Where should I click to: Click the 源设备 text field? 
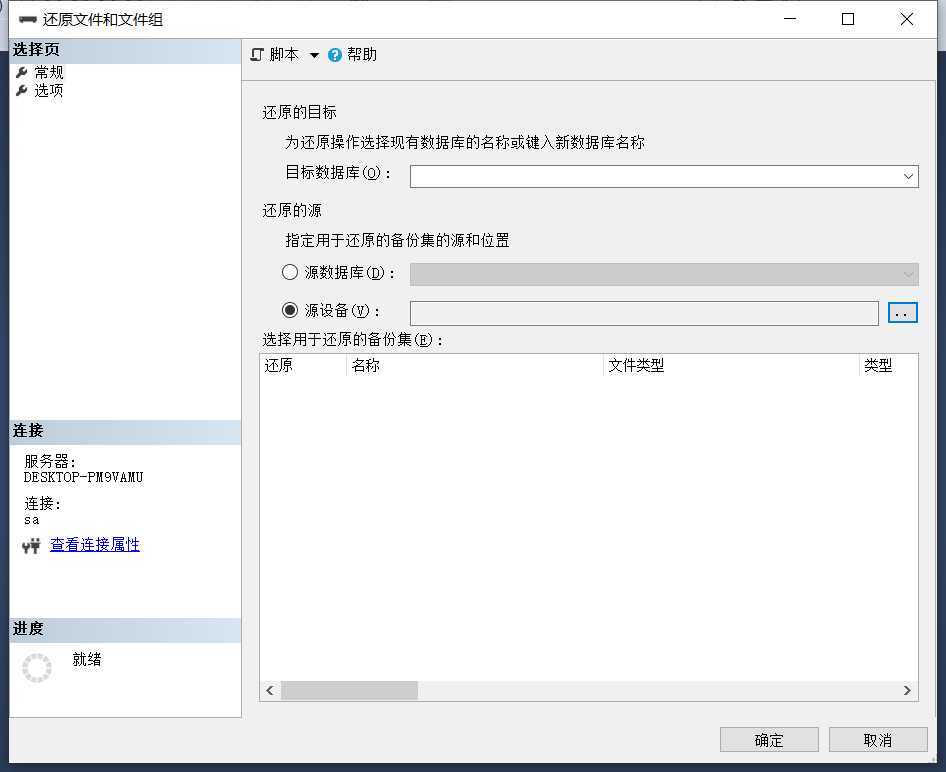click(x=644, y=313)
